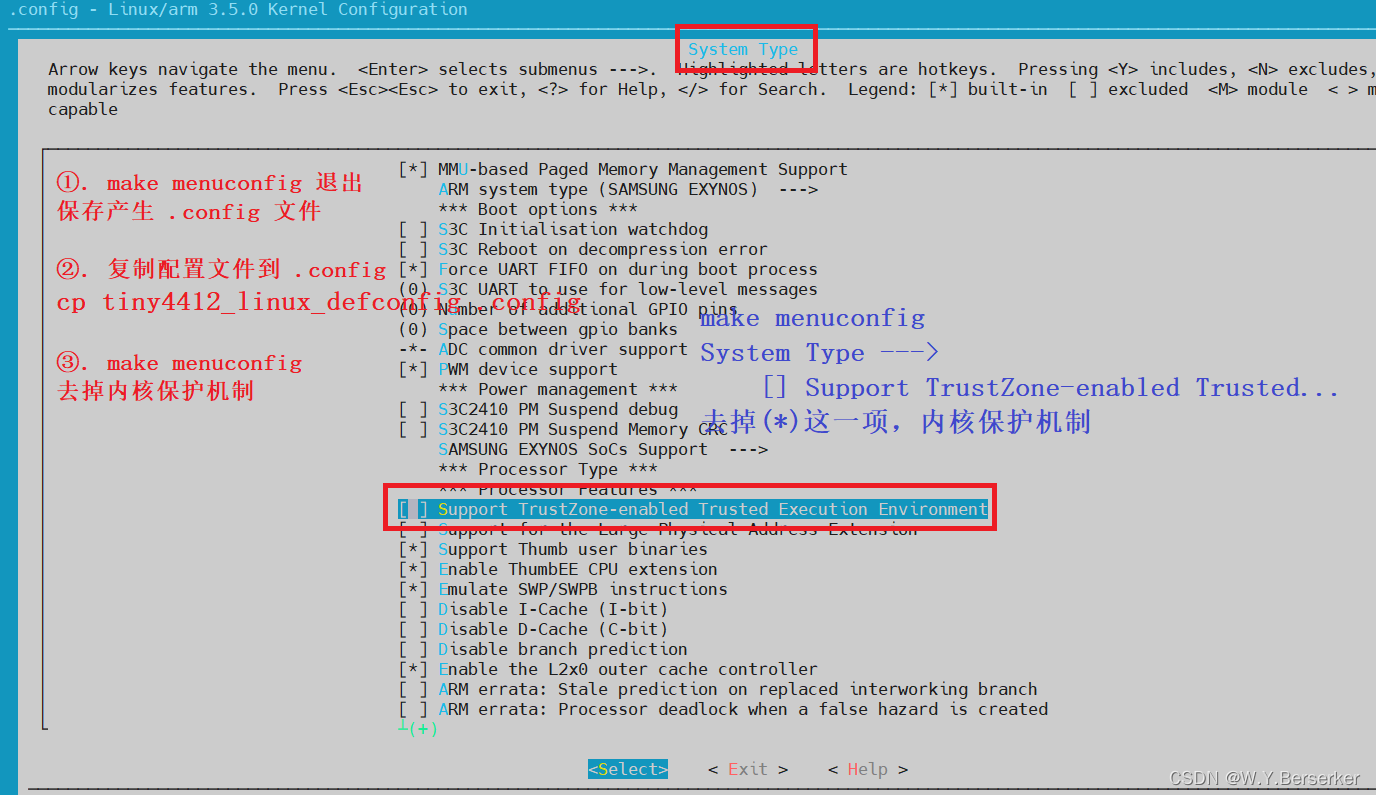Enable S3C Initialisation watchdog option
1376x795 pixels.
click(553, 229)
